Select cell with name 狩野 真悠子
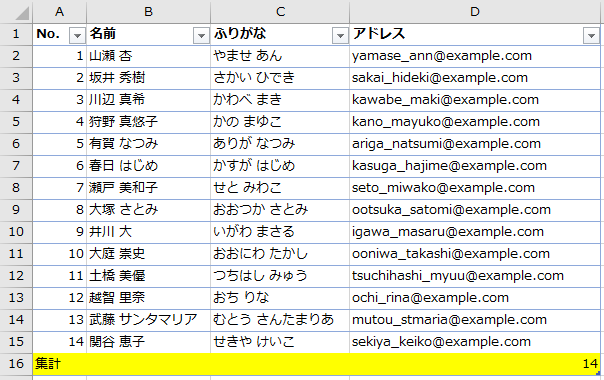This screenshot has height=380, width=604. point(149,122)
